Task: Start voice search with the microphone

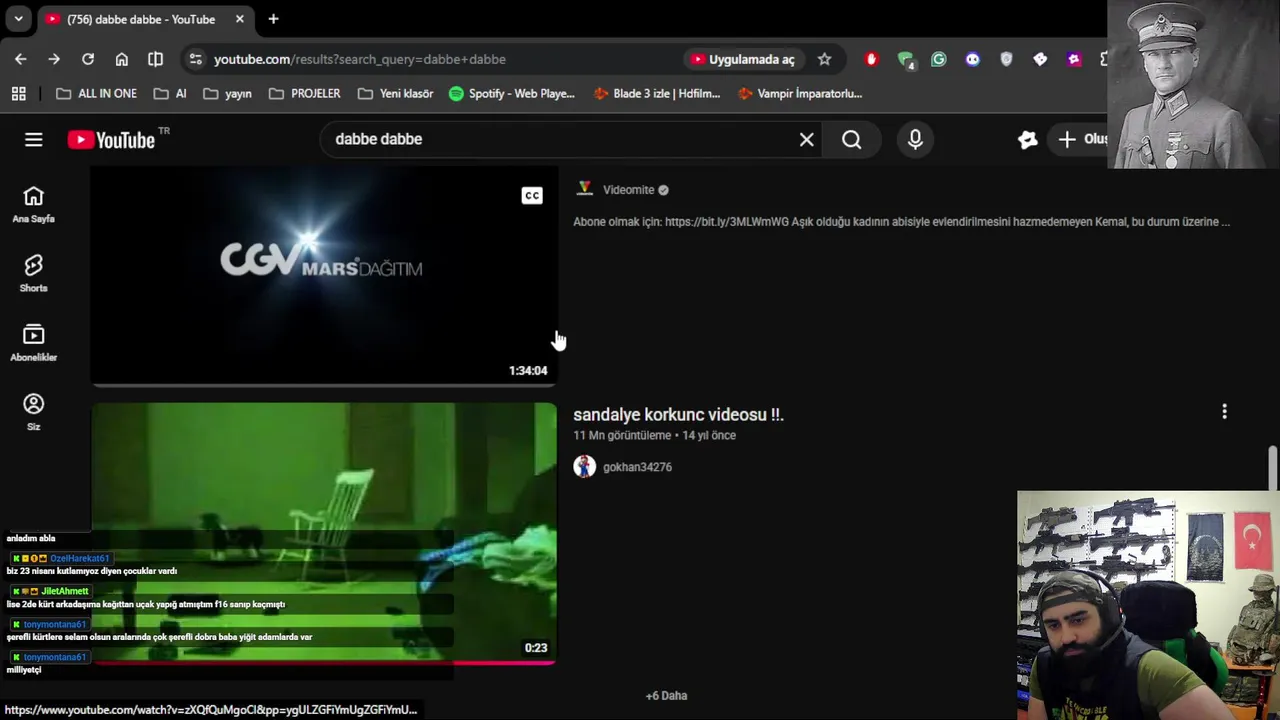Action: pos(915,140)
